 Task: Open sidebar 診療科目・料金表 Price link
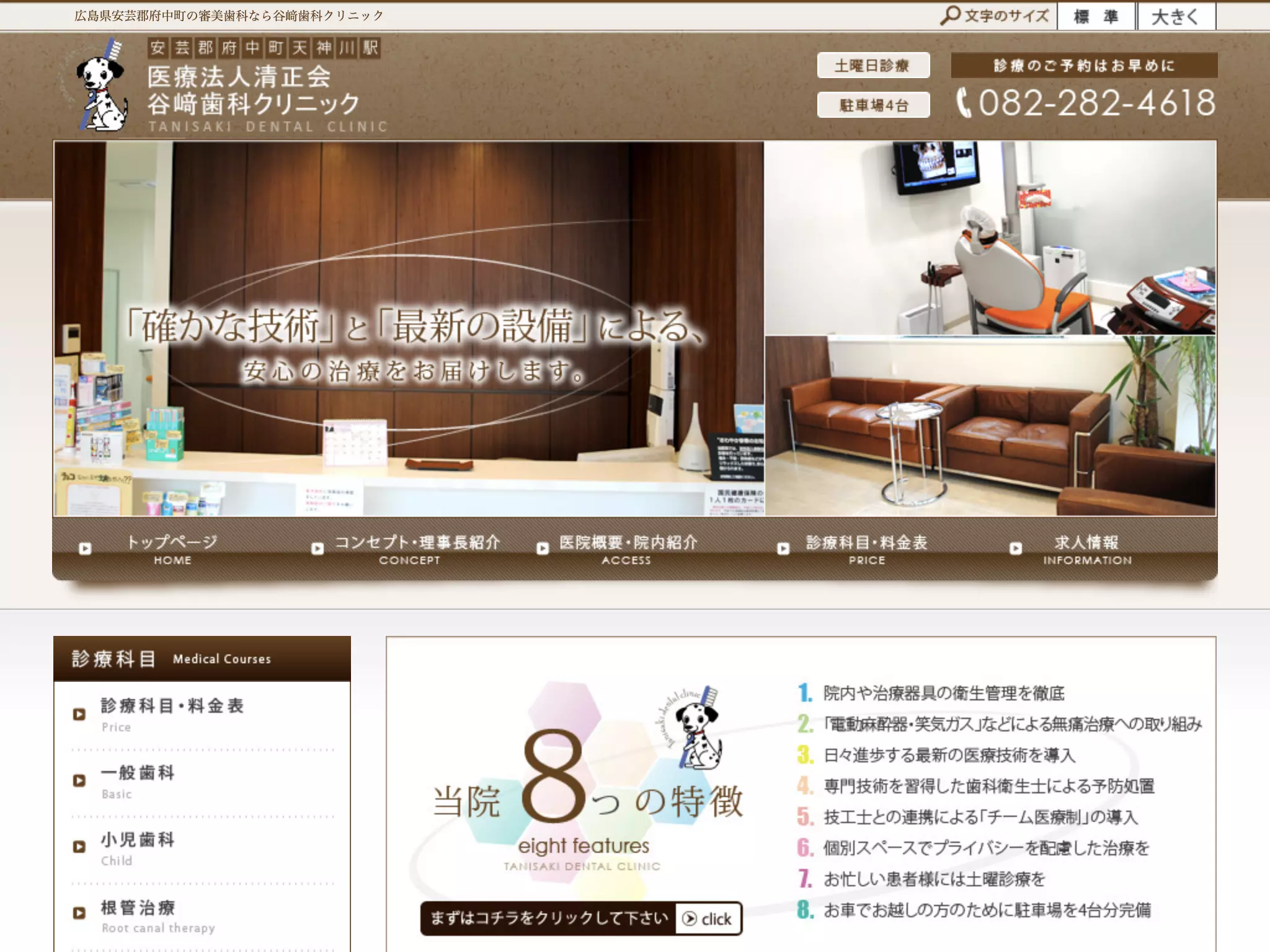coord(172,715)
